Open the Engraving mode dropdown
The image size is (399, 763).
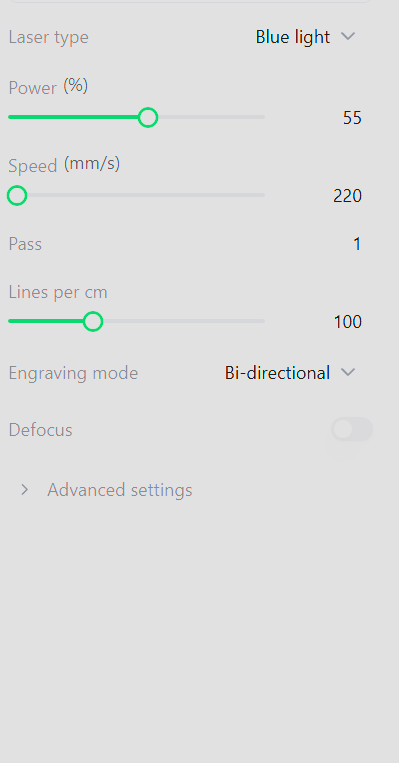coord(290,373)
